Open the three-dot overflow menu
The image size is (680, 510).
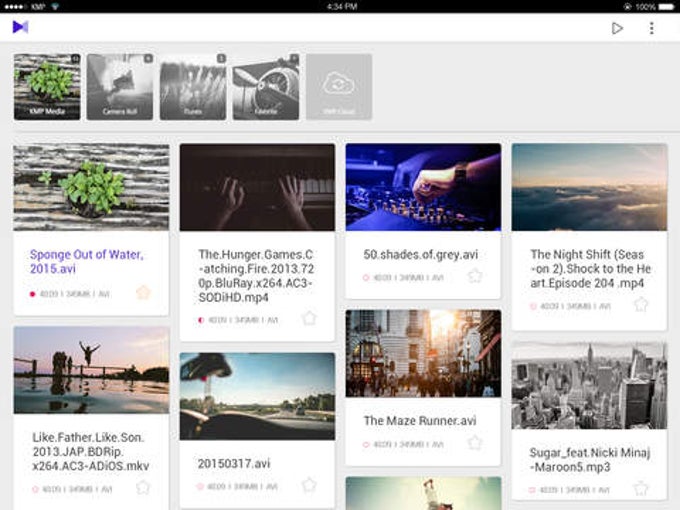pyautogui.click(x=651, y=28)
